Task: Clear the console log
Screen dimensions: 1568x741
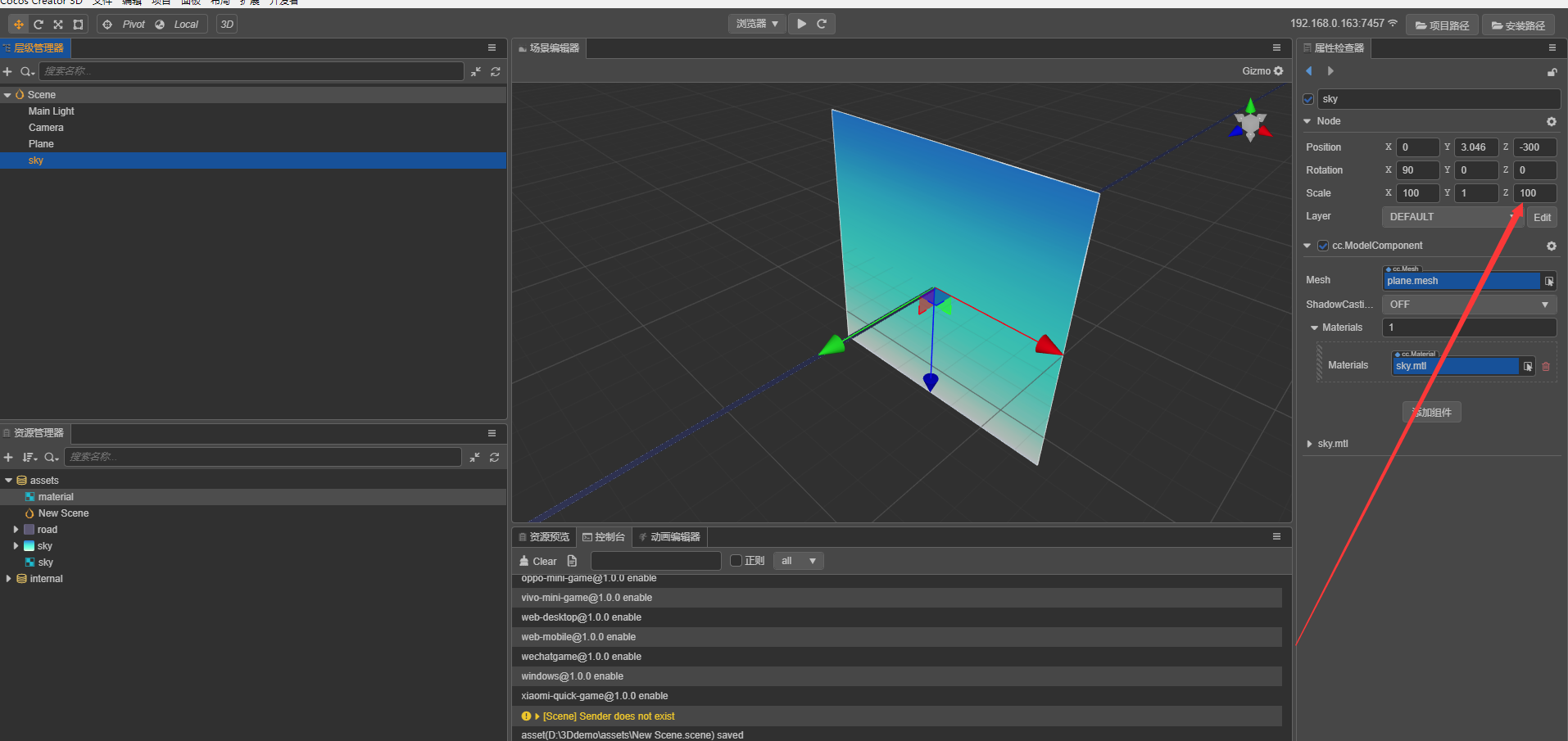Action: [x=538, y=561]
